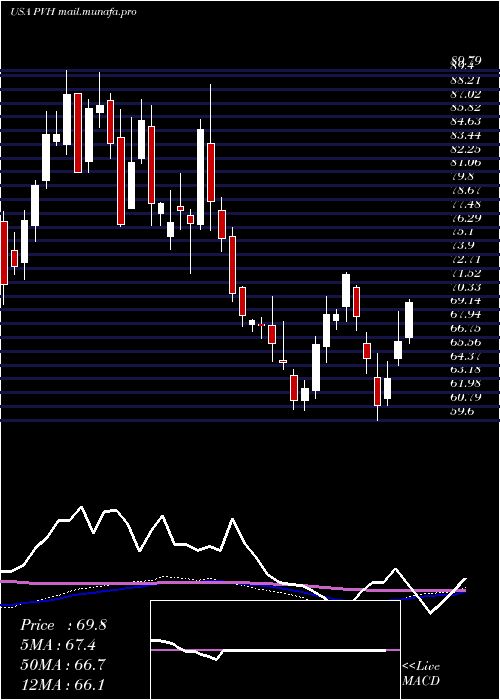The width and height of the screenshot is (500, 700).
Task: Select the 71.52 axis value
Action: click(465, 273)
